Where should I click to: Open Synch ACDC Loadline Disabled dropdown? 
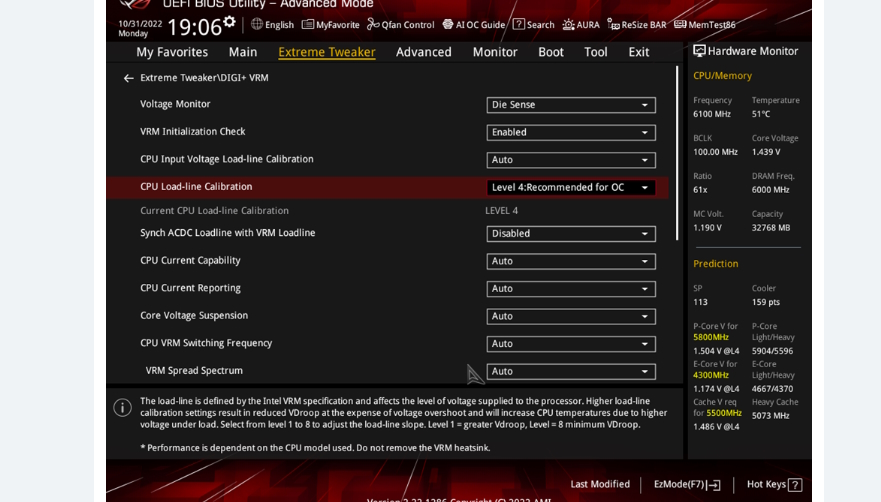[571, 233]
